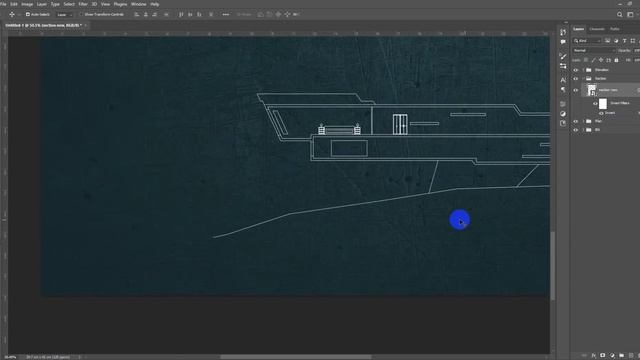The image size is (640, 360).
Task: Enable Show Transform Controls checkbox
Action: (81, 14)
